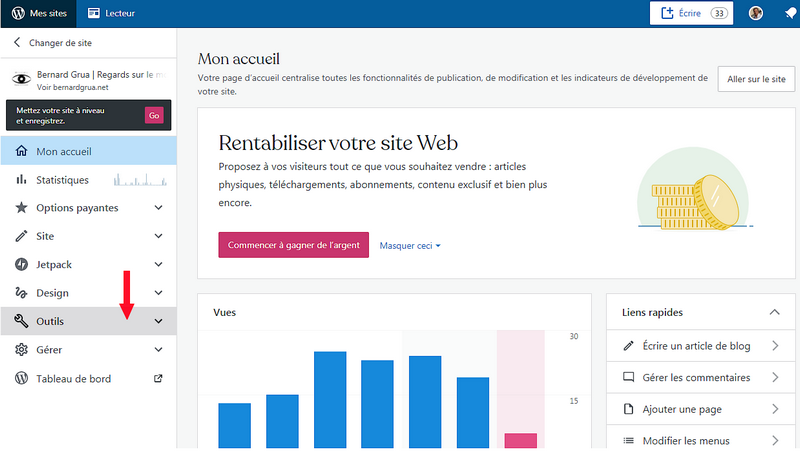800x451 pixels.
Task: Click the Jetpack lightning icon
Action: tap(21, 265)
